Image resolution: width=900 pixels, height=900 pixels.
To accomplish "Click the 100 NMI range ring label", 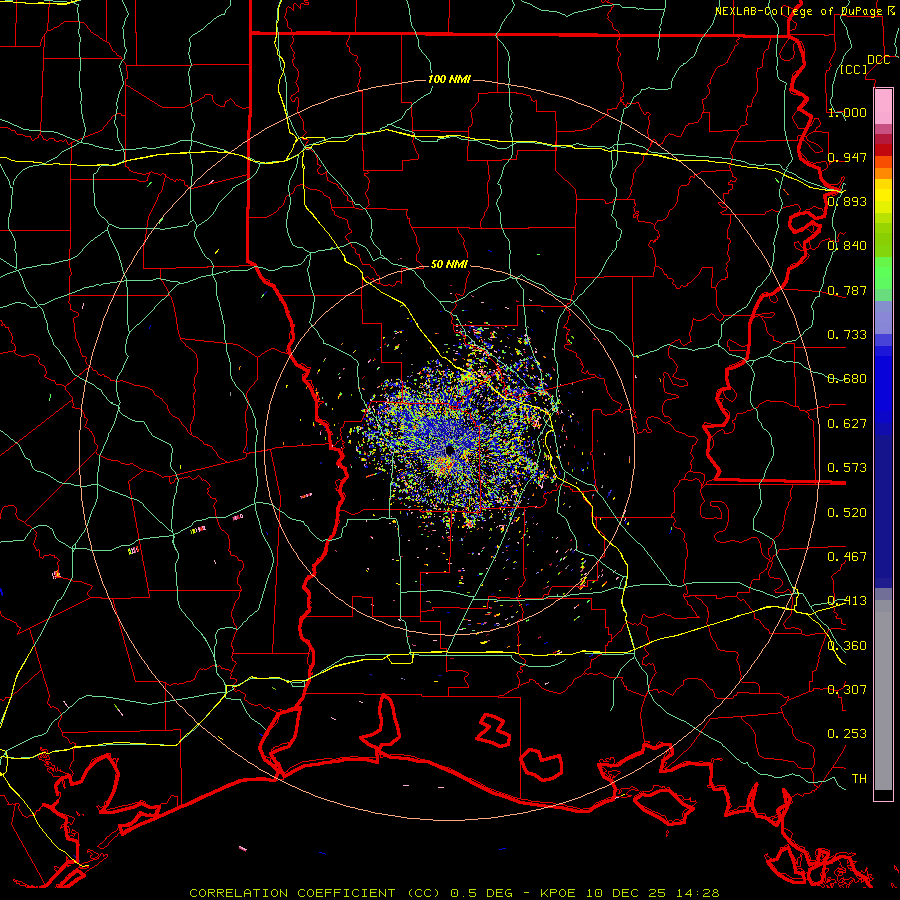I will point(449,79).
